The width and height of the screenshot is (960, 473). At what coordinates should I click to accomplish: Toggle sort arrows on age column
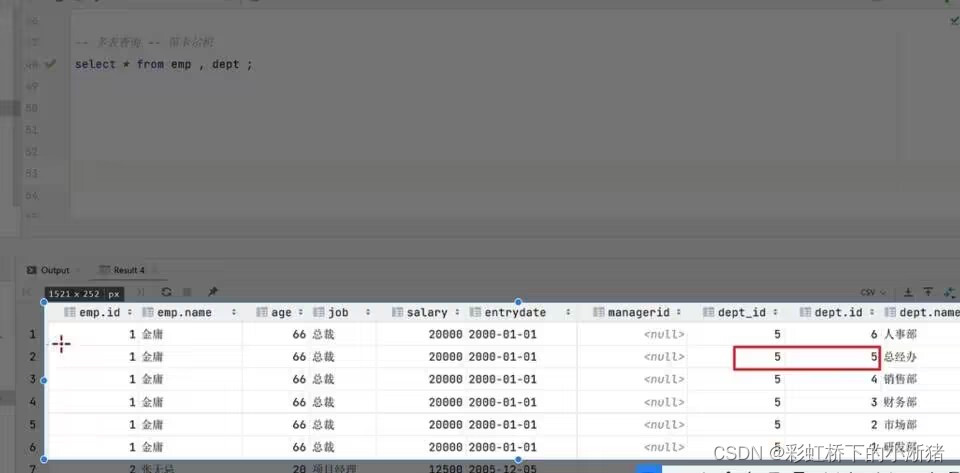pyautogui.click(x=301, y=313)
